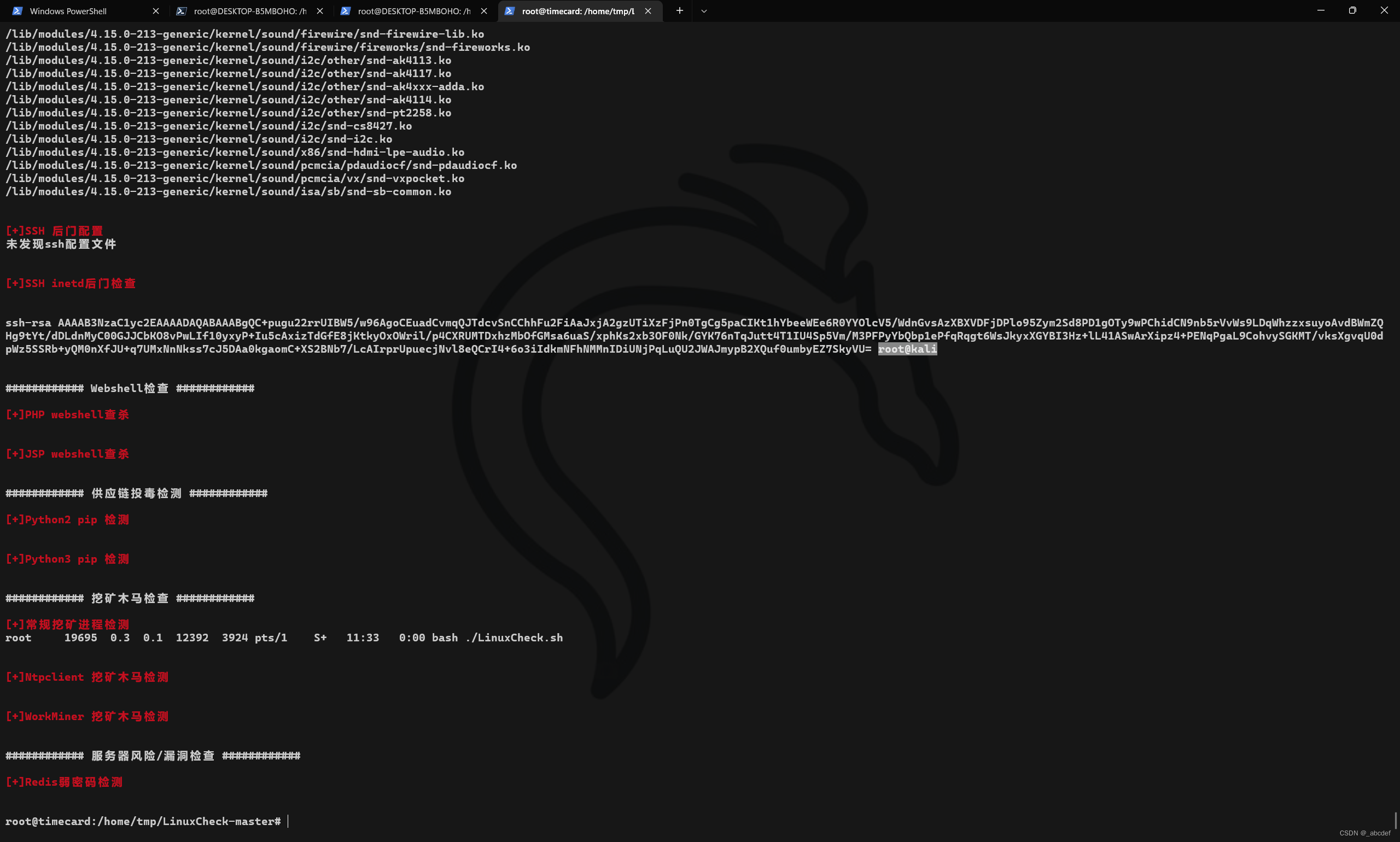Close the Windows PowerShell tab
Viewport: 1400px width, 842px height.
tap(156, 11)
